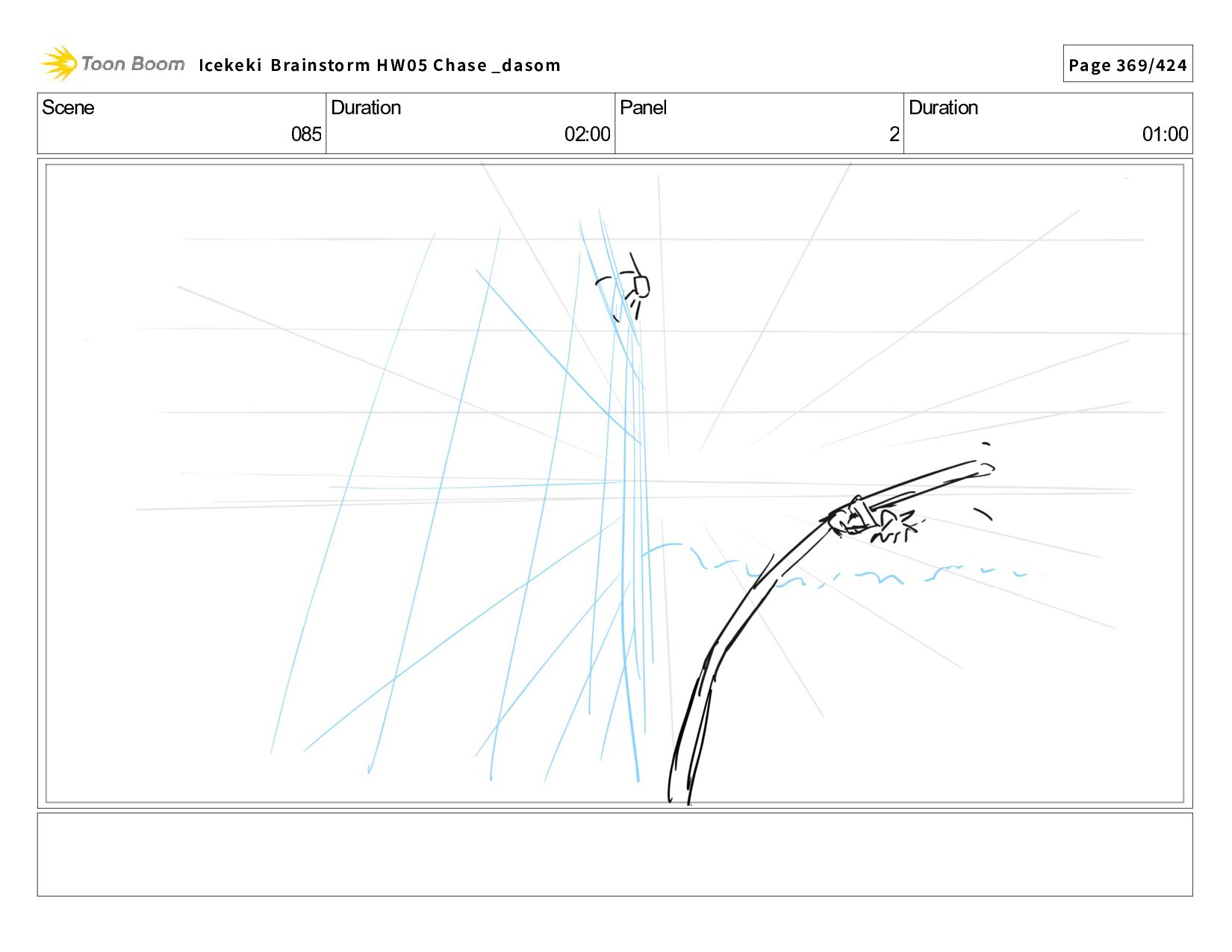This screenshot has width=1232, height=952.
Task: Click the empty notes box below the panel
Action: (x=615, y=854)
